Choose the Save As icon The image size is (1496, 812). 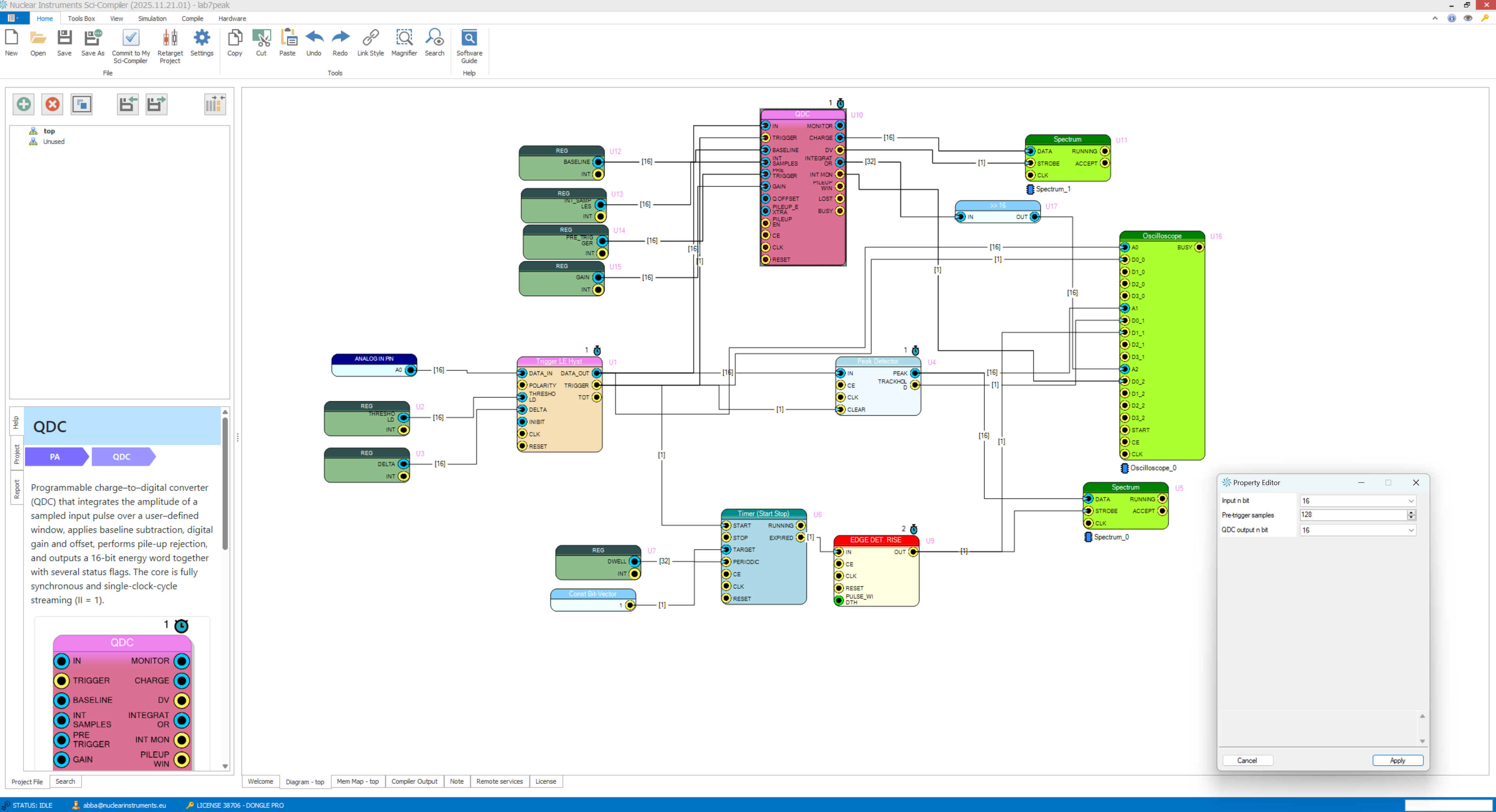pos(93,43)
